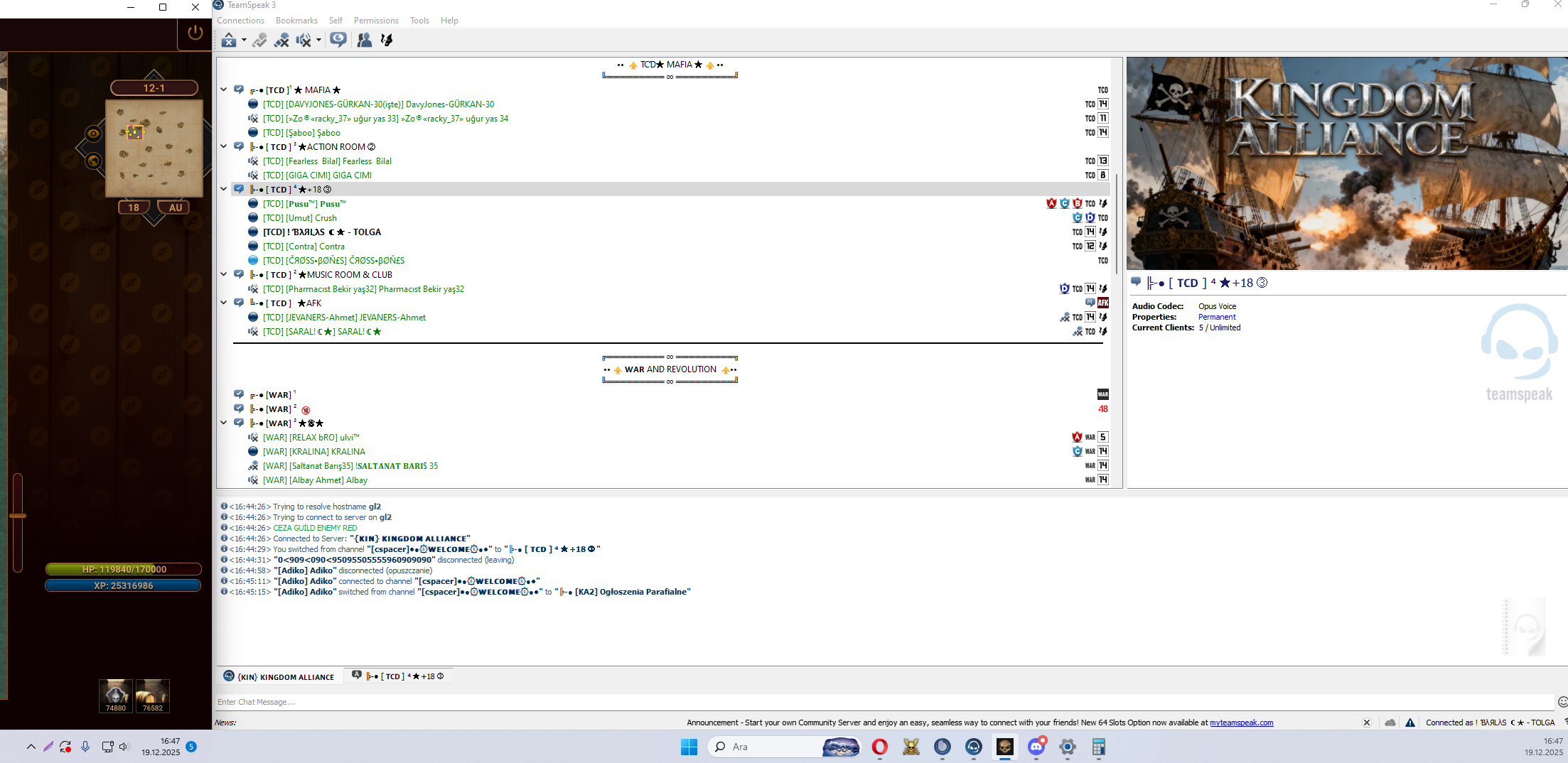Collapse the [TCD] +18 channel

(224, 190)
